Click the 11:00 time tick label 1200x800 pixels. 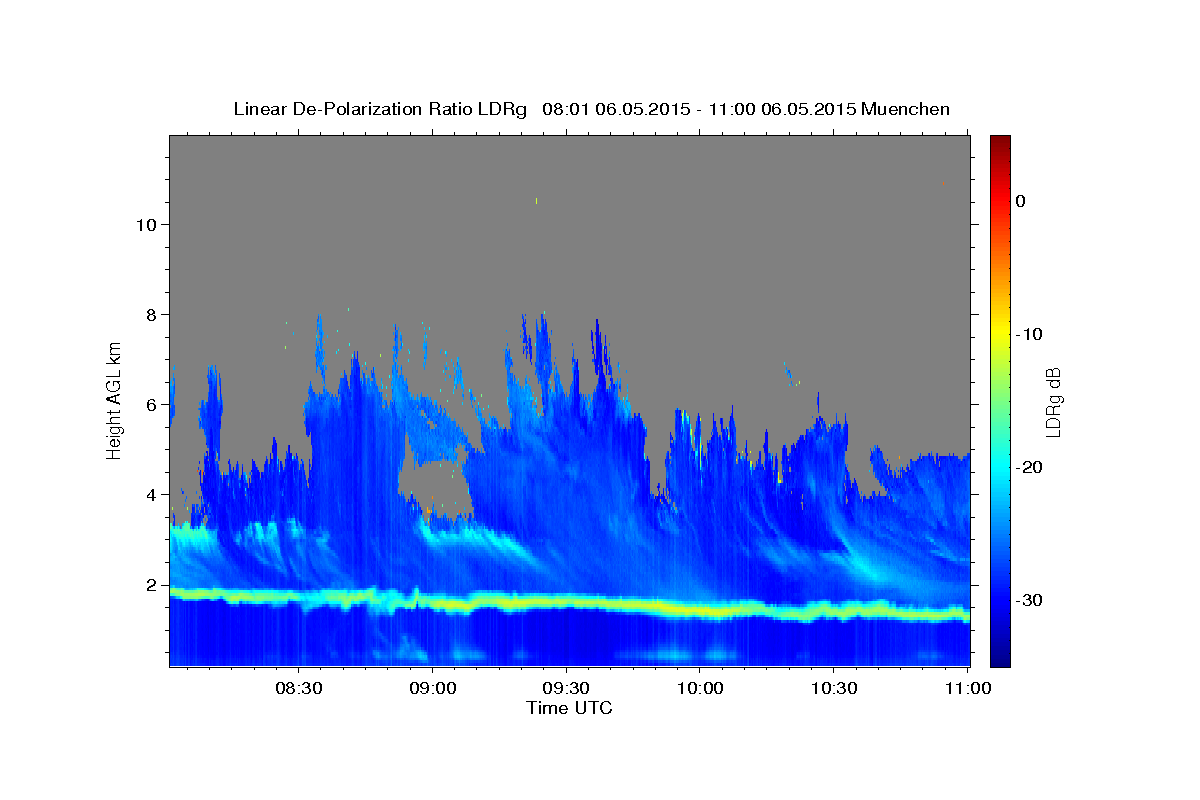(x=967, y=689)
